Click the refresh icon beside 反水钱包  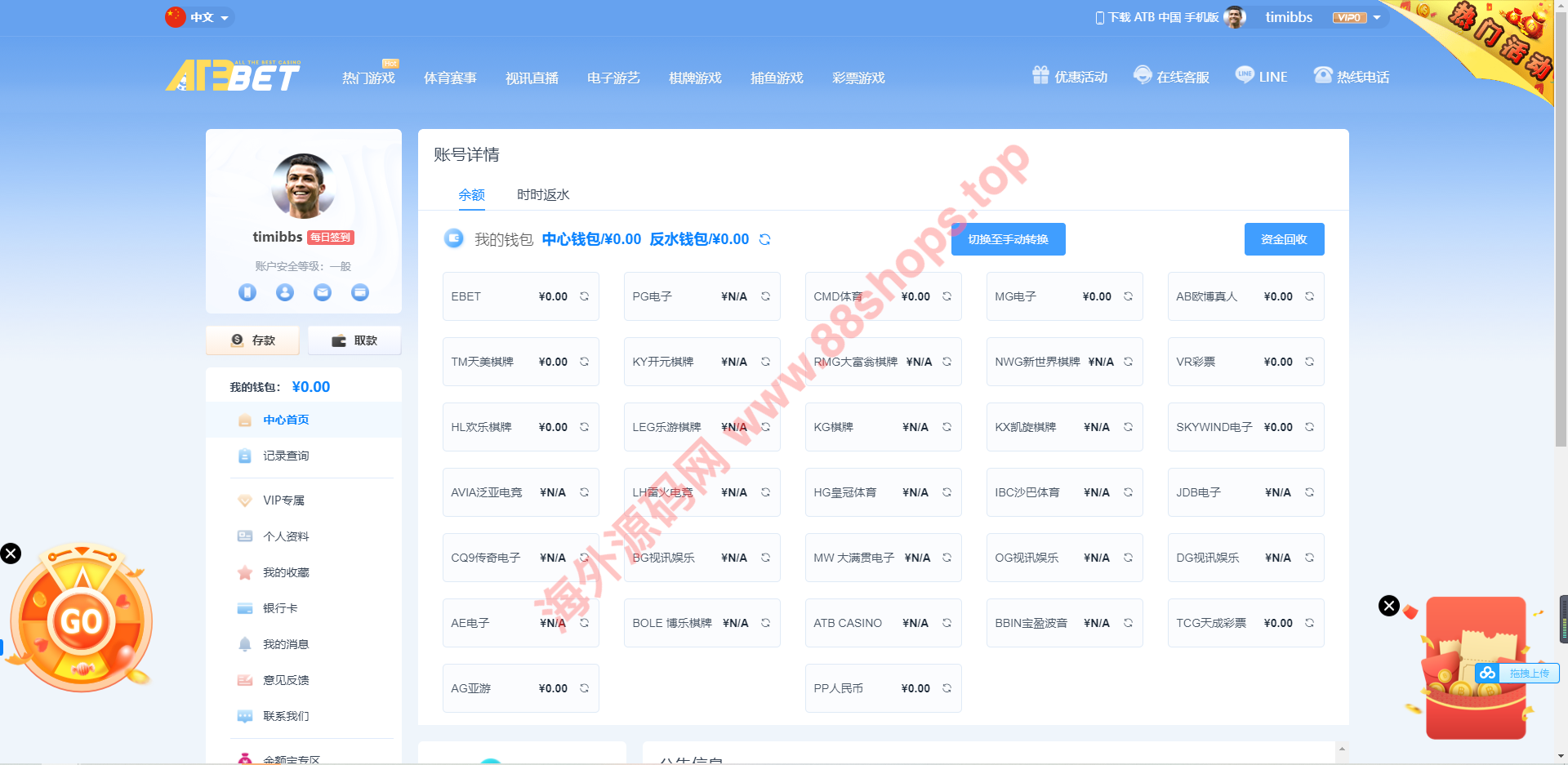(764, 239)
